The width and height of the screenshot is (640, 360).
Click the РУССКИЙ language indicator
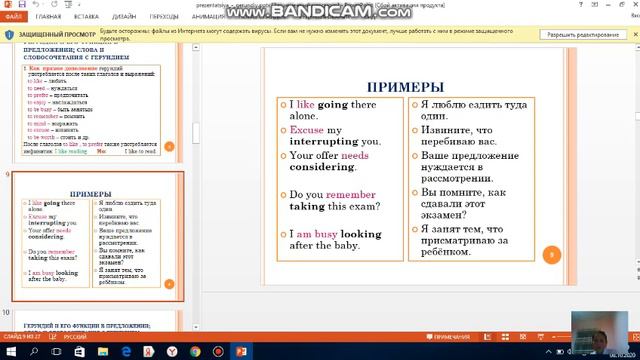click(75, 337)
